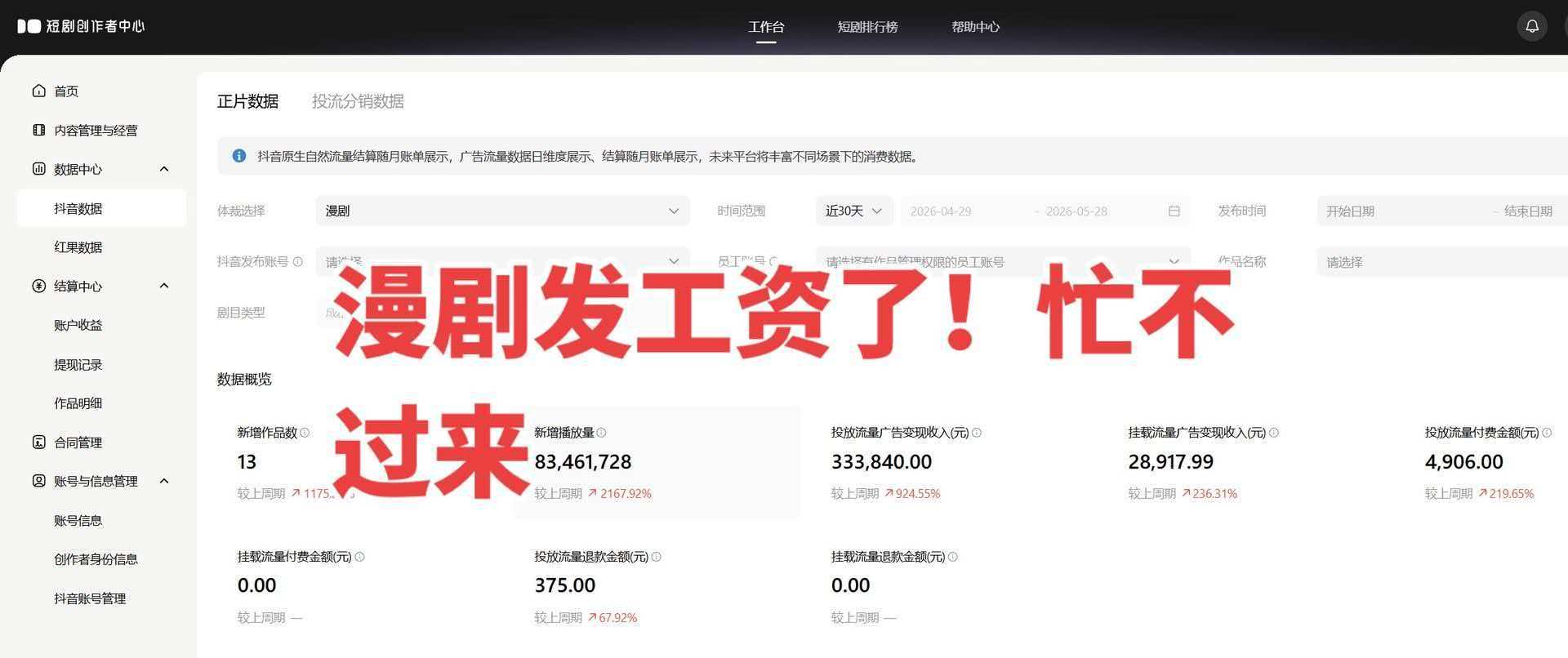Click 发布时间 开始日期 field

1350,211
